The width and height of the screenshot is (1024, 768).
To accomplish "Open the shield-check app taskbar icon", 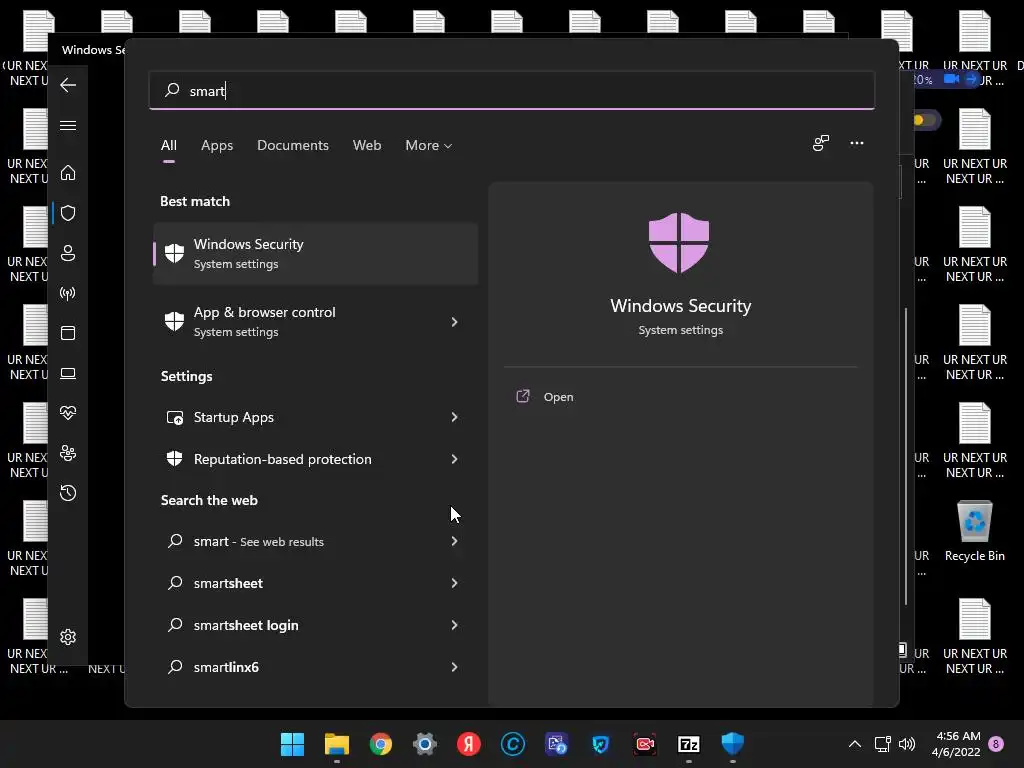I will [x=601, y=744].
